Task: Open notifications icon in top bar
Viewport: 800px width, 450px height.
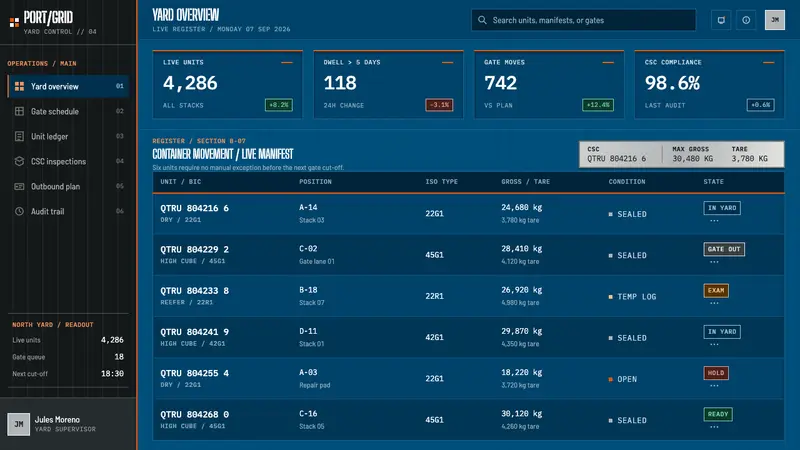Action: [721, 20]
